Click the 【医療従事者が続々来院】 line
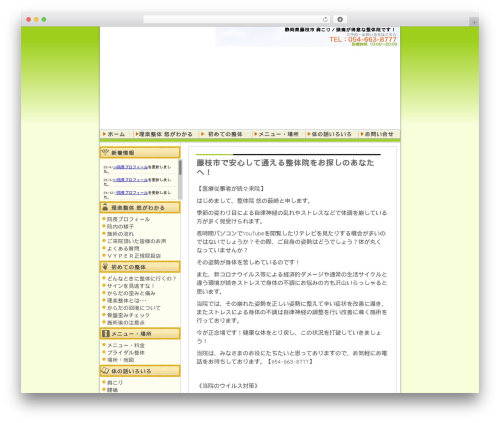The image size is (500, 423). click(x=231, y=189)
